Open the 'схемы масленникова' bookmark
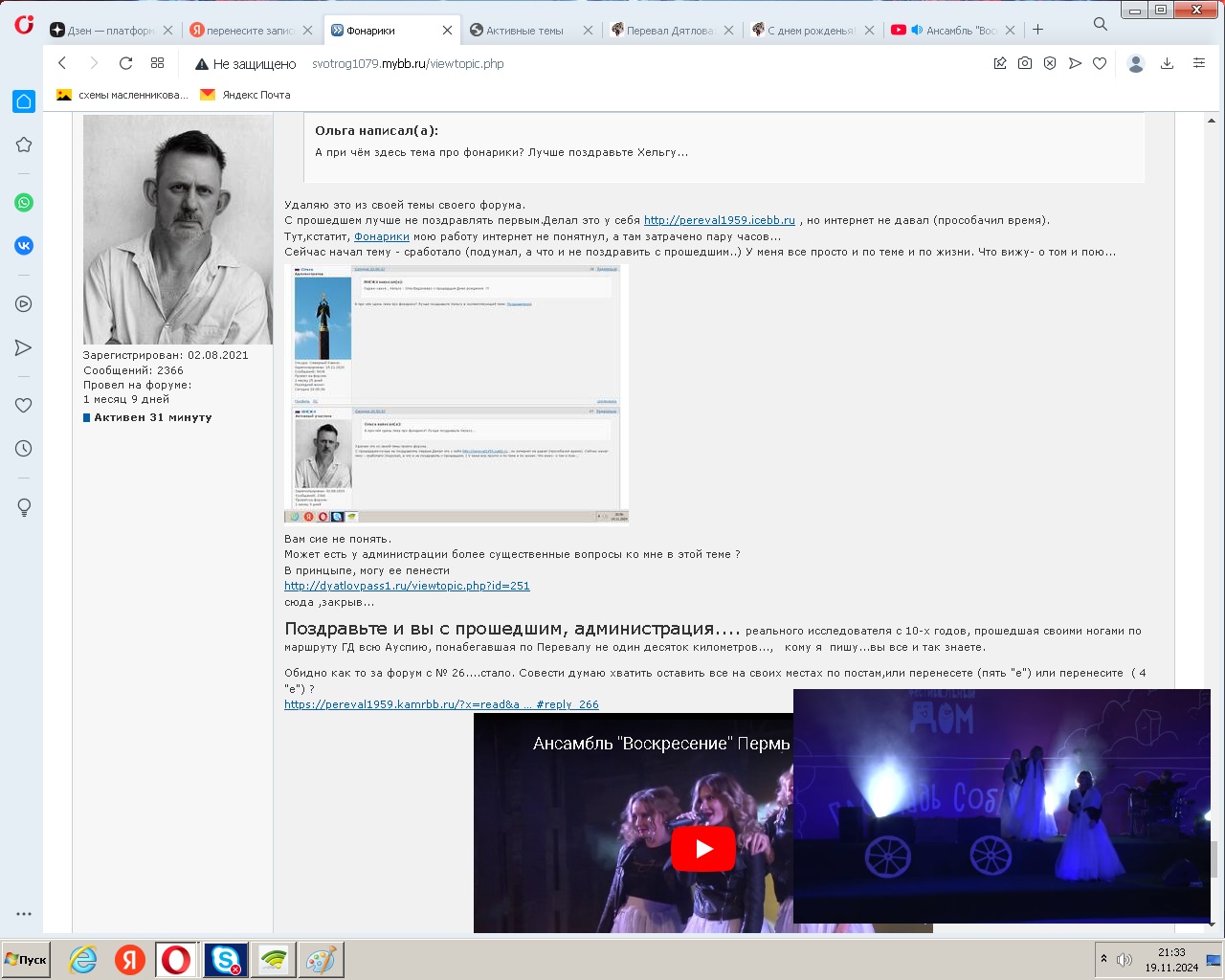The height and width of the screenshot is (980, 1225). pos(122,95)
